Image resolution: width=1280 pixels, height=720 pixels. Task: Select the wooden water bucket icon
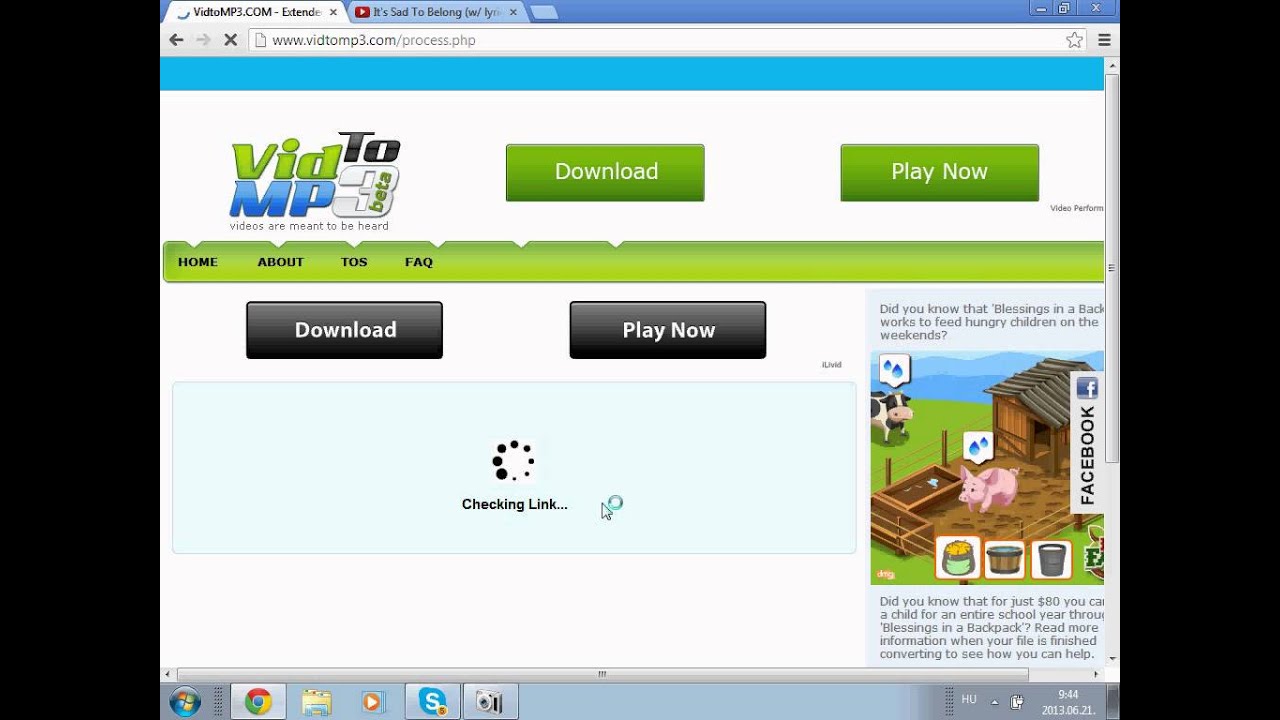pos(1004,558)
